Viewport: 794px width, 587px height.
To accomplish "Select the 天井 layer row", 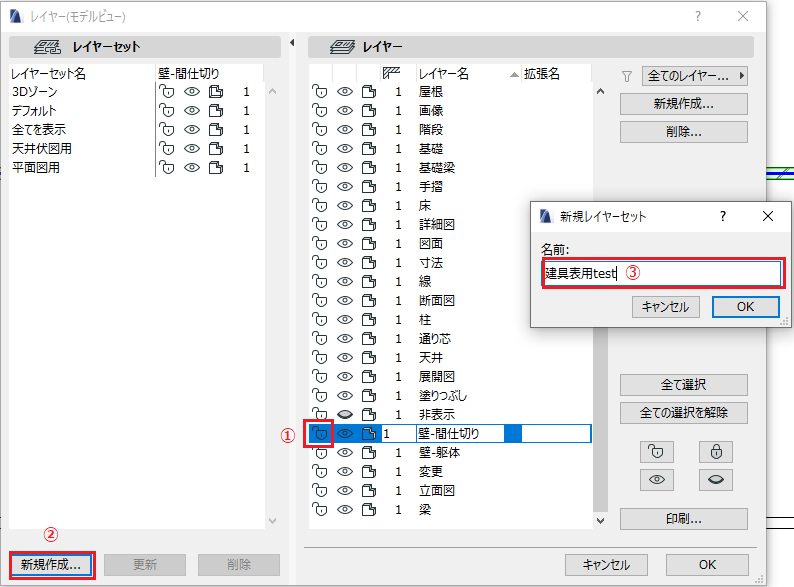I will click(450, 358).
